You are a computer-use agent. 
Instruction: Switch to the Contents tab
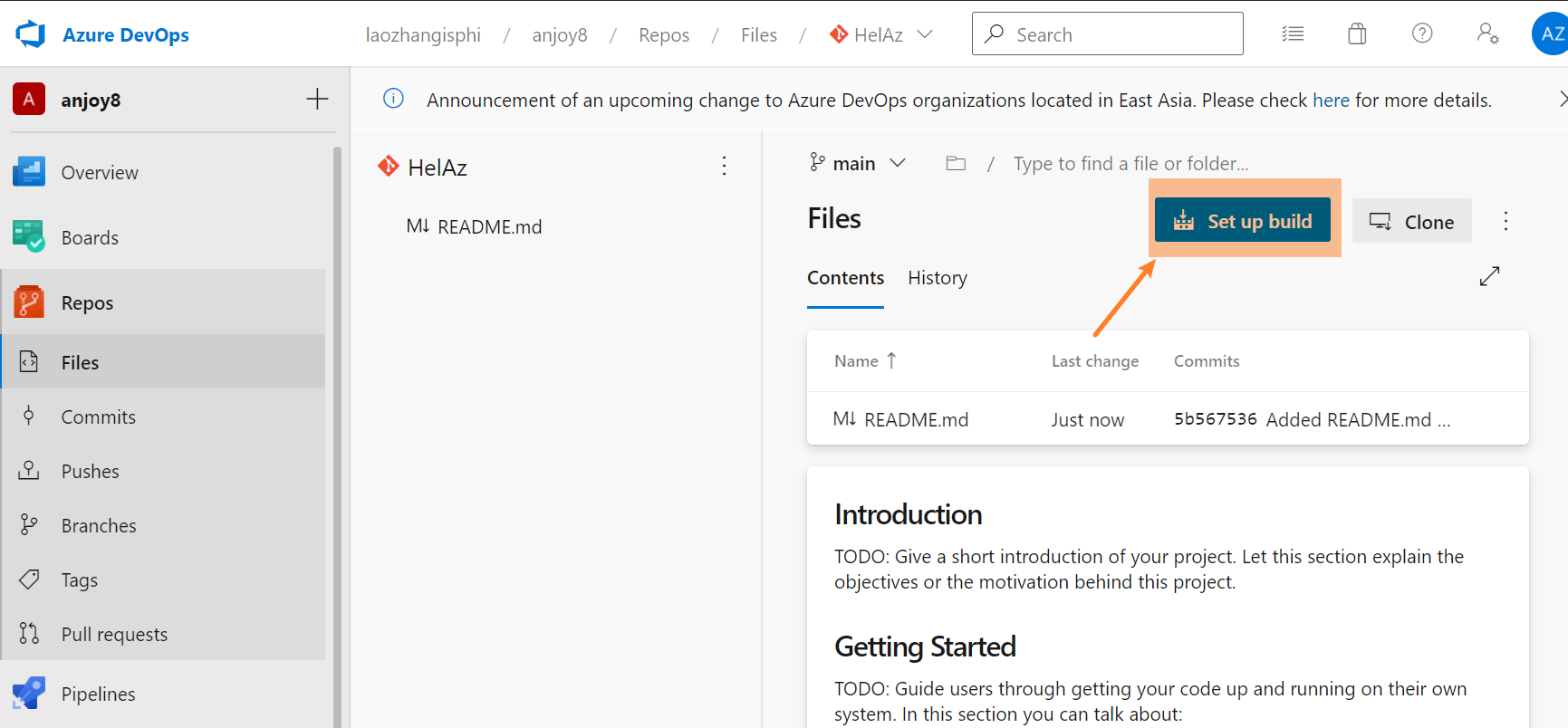coord(845,278)
